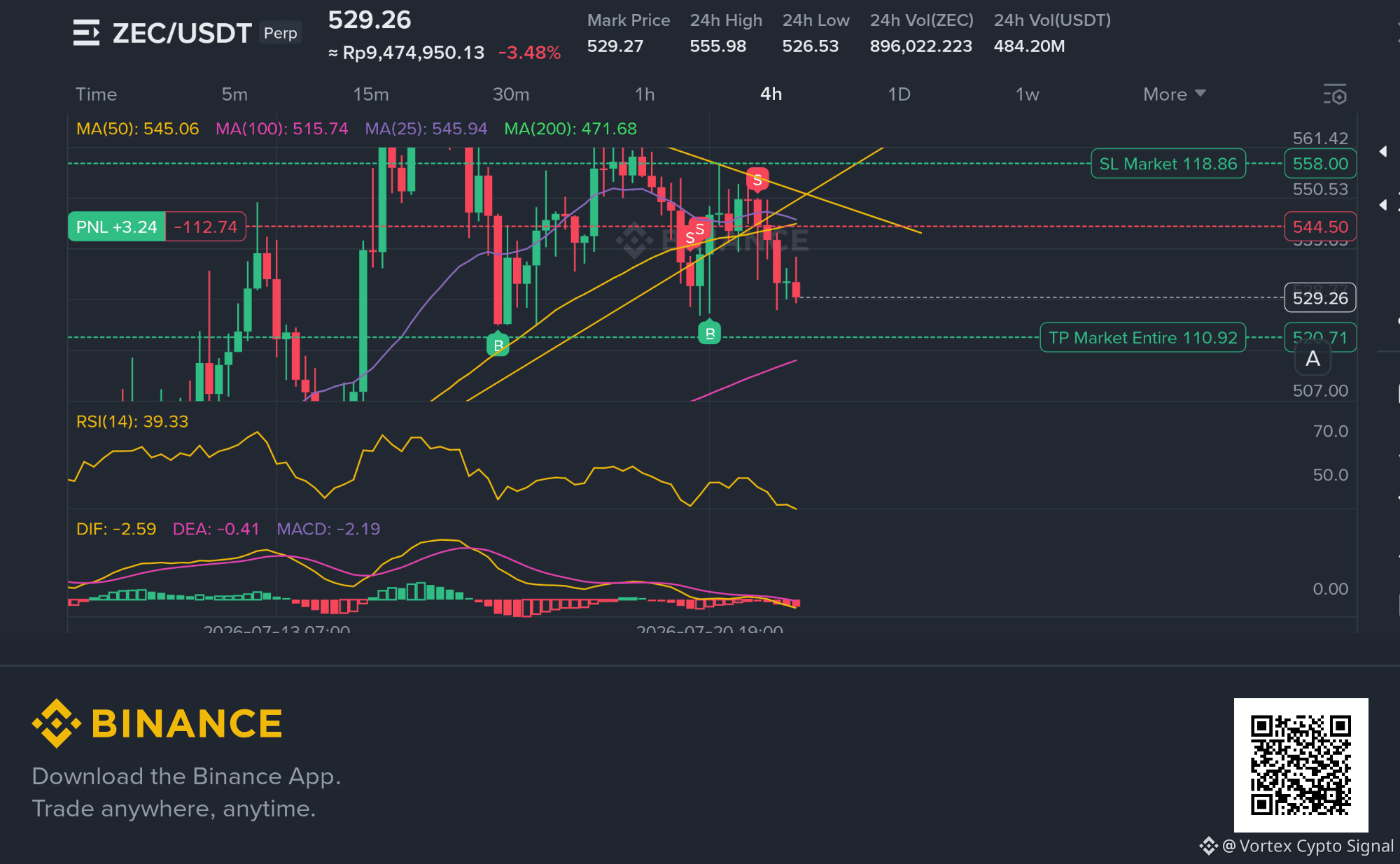Viewport: 1400px width, 864px height.
Task: Select the Time chart view
Action: click(x=96, y=94)
